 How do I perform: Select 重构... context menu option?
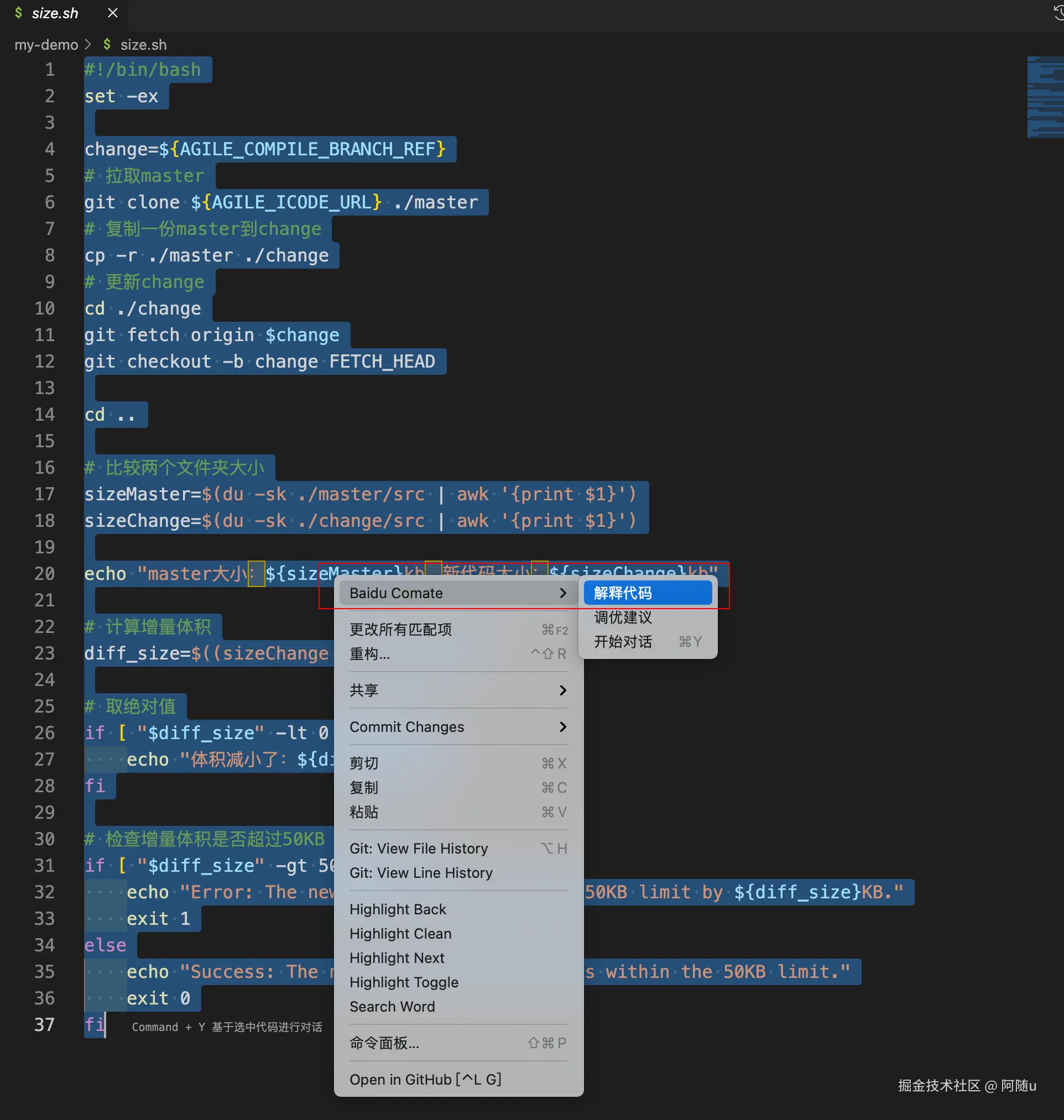coord(370,654)
